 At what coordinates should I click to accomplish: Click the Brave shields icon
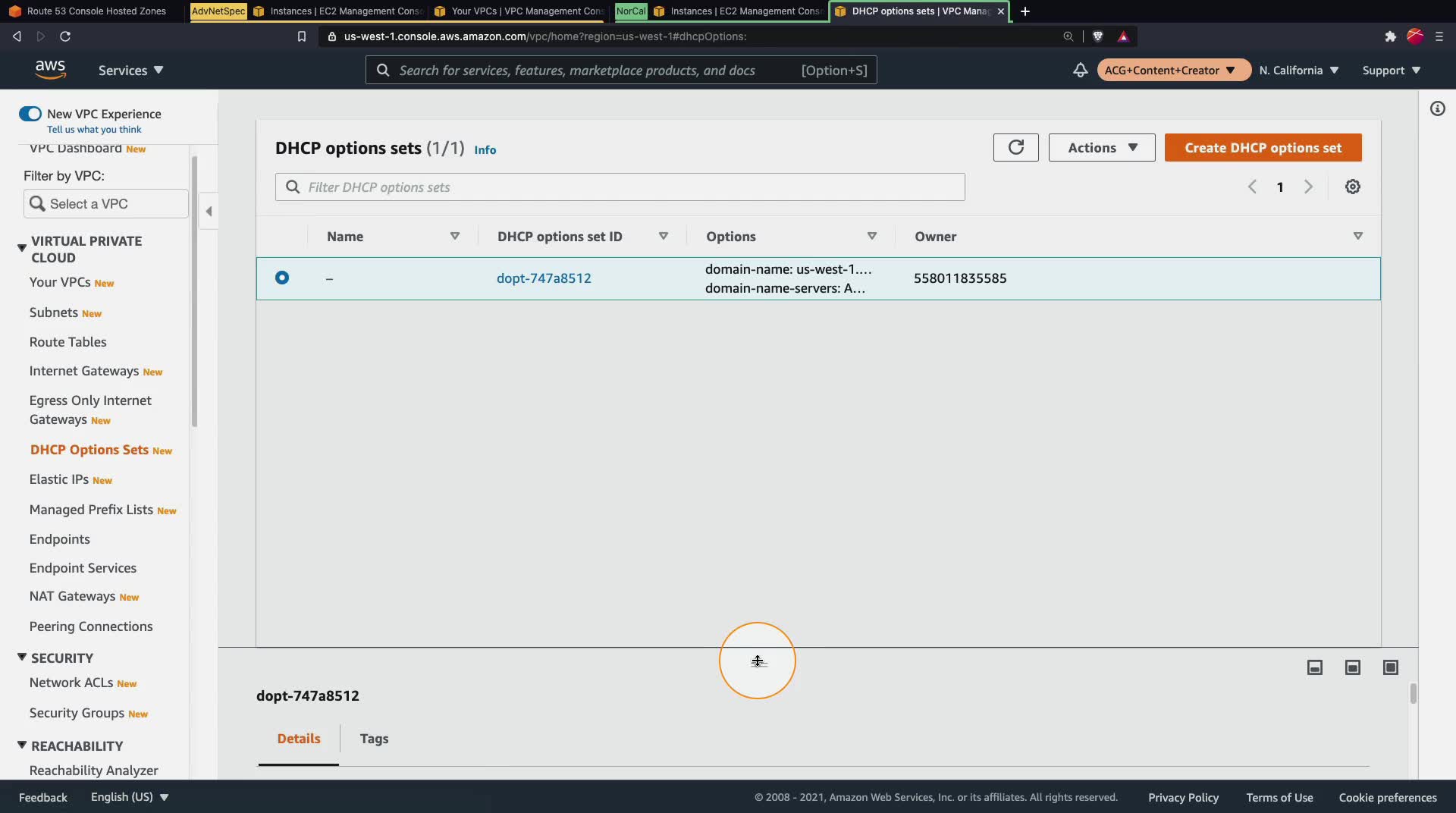pos(1097,36)
